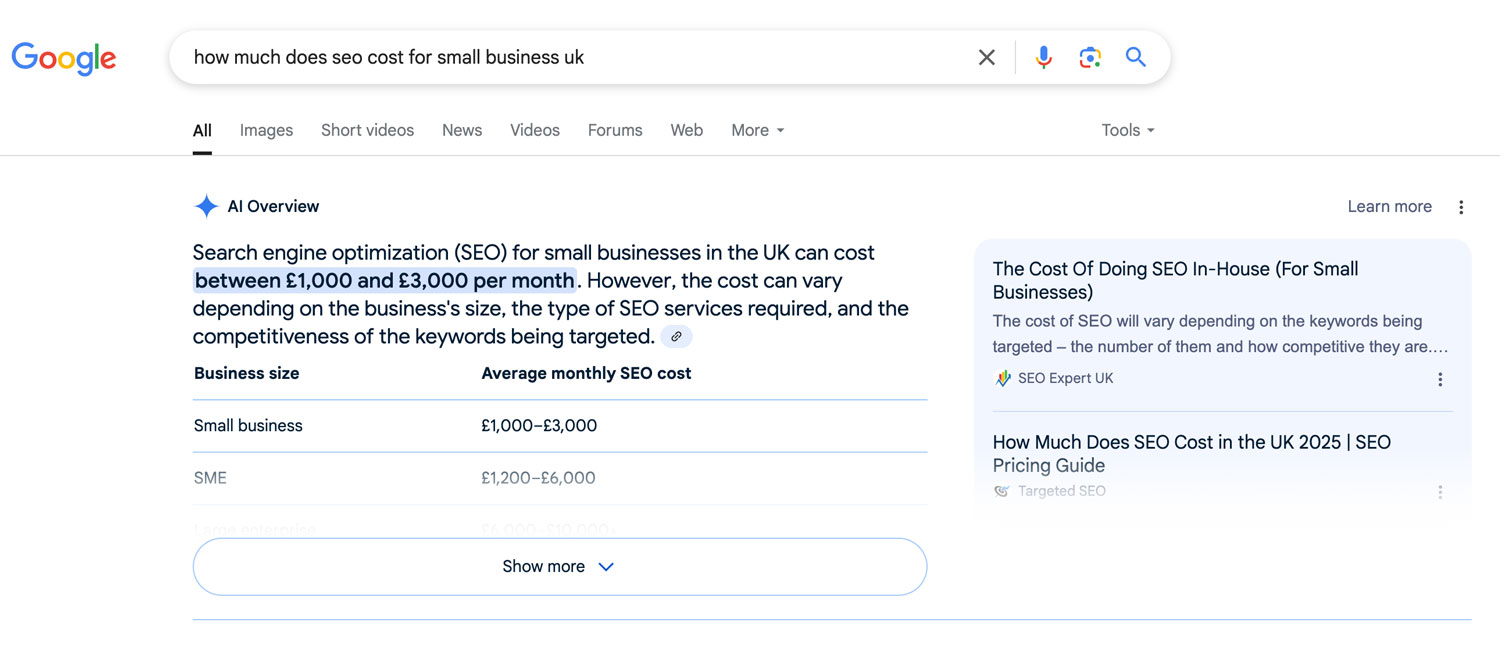1500x656 pixels.
Task: Open Google Lens image search icon
Action: pos(1090,58)
